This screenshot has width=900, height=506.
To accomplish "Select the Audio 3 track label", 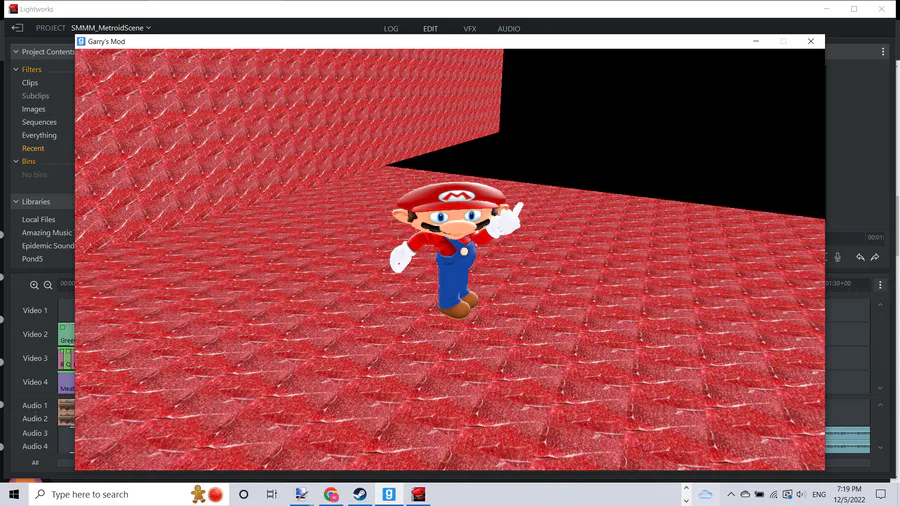I will coord(35,433).
